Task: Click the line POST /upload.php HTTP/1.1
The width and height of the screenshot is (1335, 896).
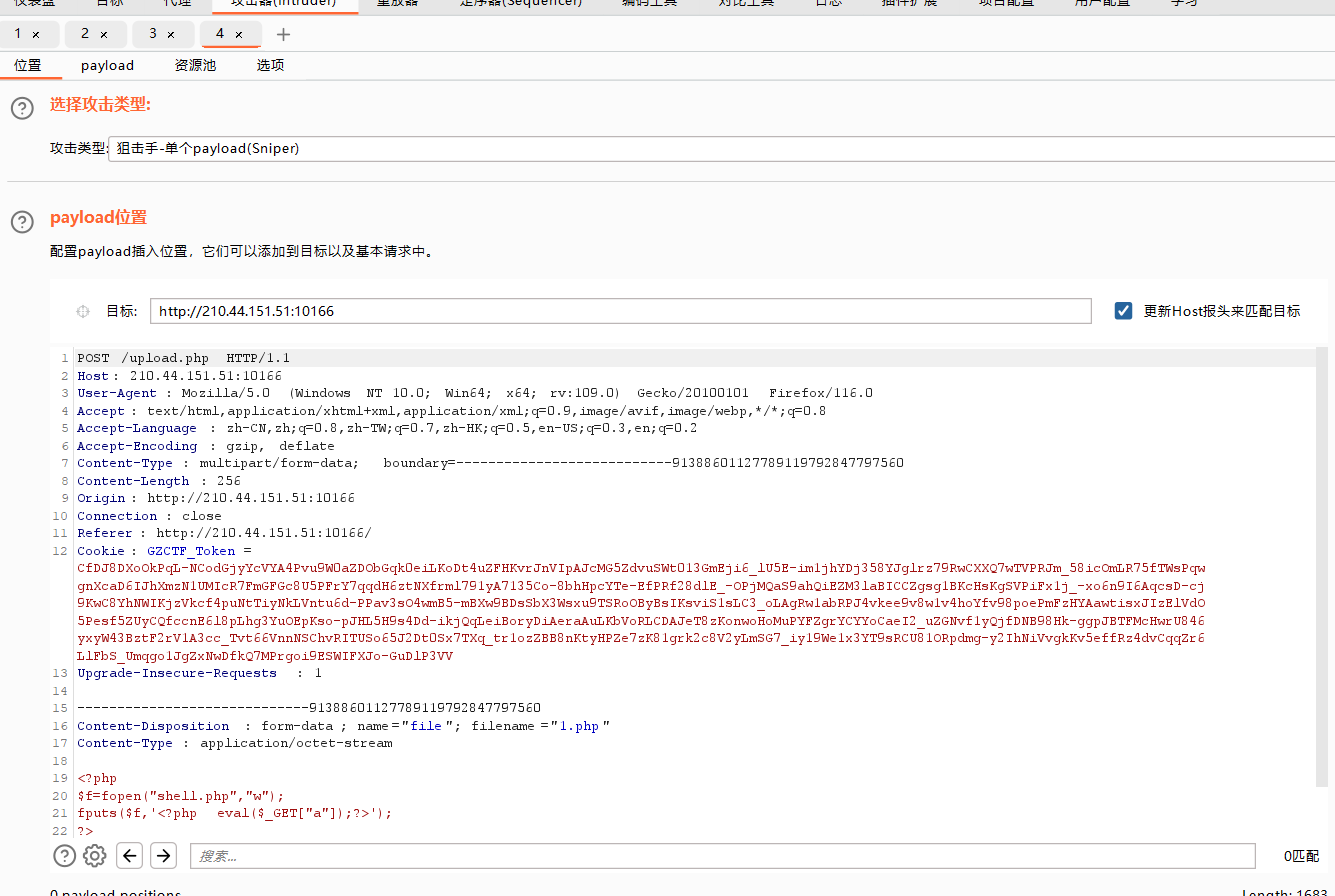Action: pos(182,358)
